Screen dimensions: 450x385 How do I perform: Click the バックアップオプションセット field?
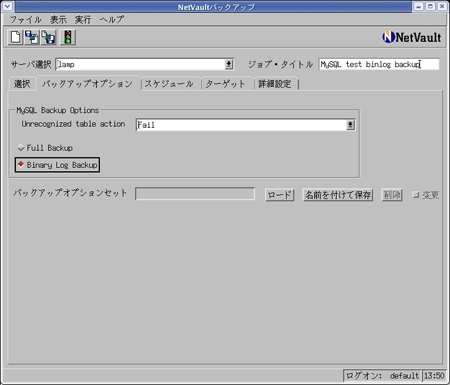pyautogui.click(x=195, y=194)
